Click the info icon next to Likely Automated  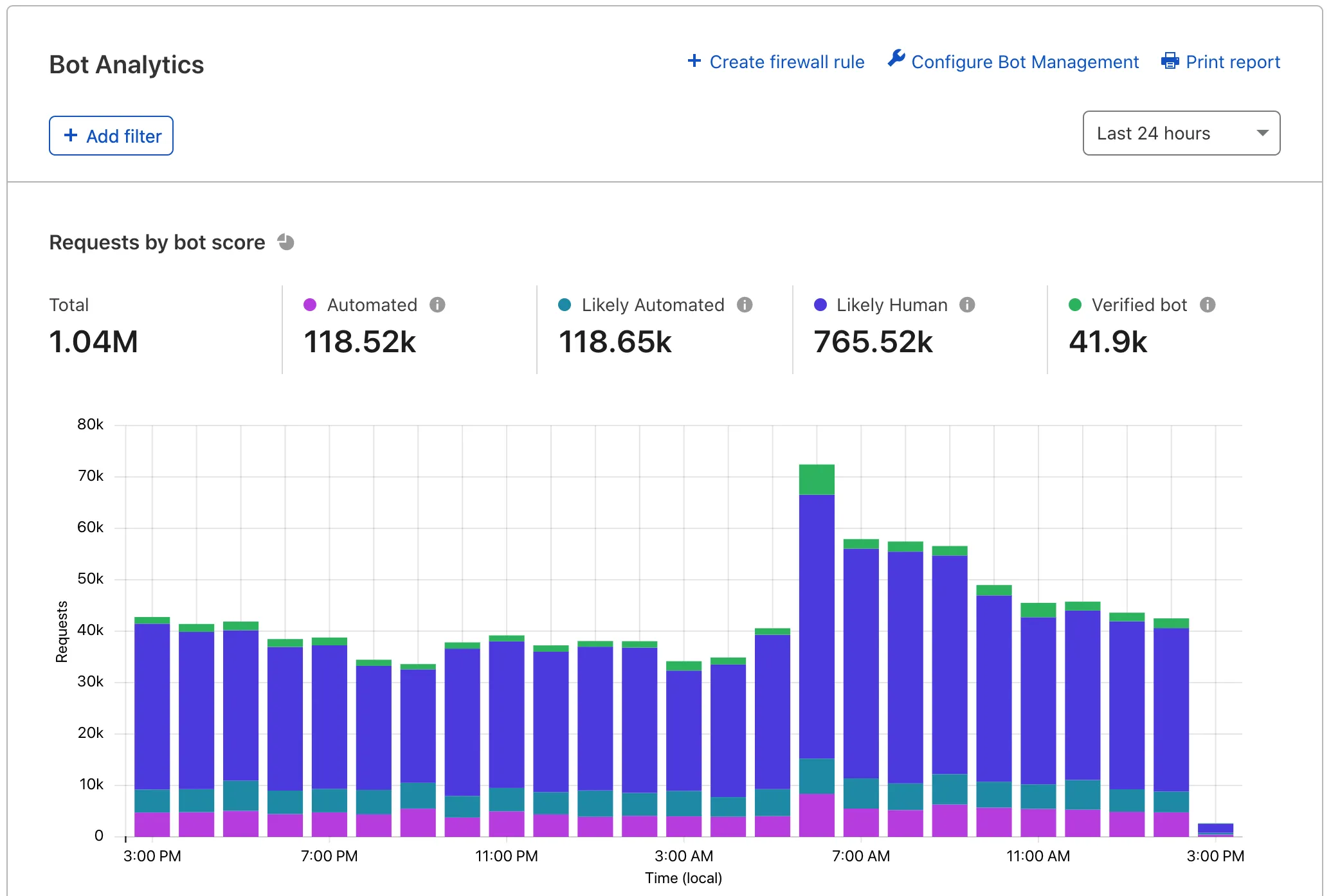tap(745, 305)
